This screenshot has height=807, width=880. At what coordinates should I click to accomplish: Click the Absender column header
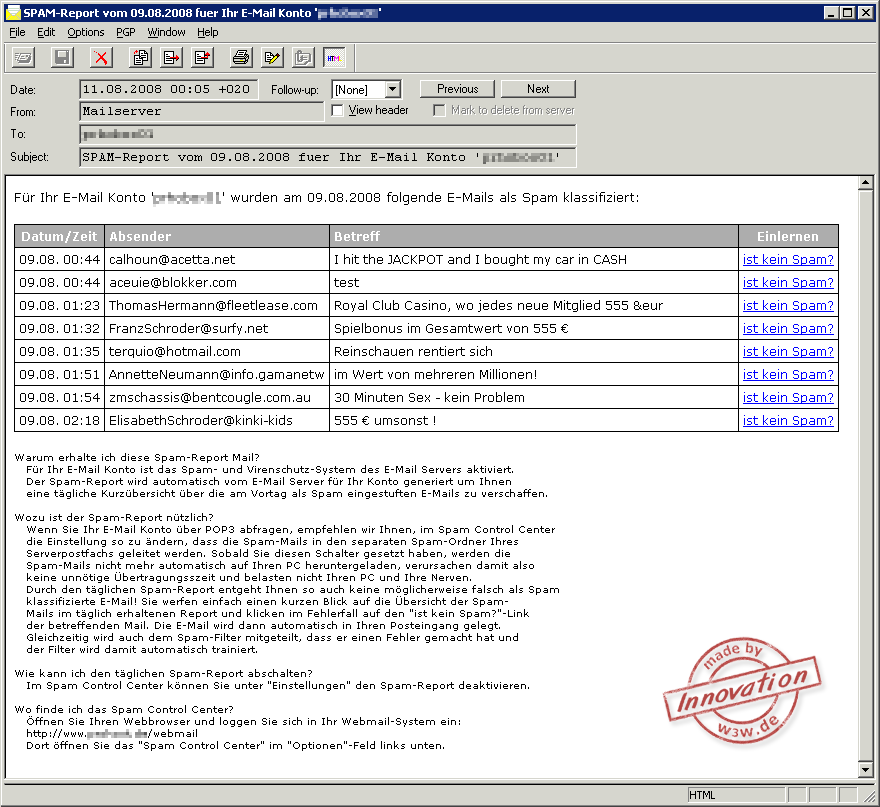pyautogui.click(x=217, y=236)
